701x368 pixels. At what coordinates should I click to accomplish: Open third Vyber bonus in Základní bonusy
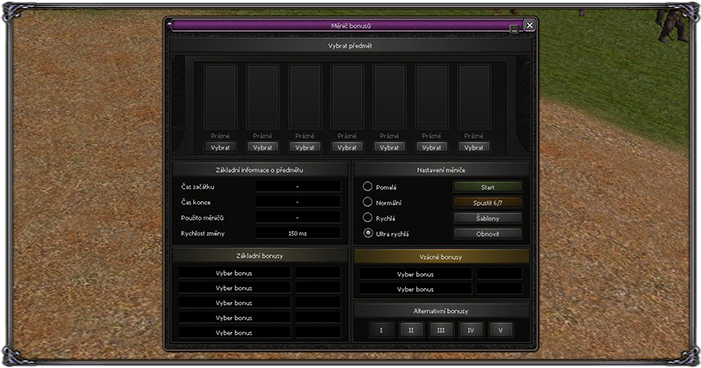pos(234,303)
